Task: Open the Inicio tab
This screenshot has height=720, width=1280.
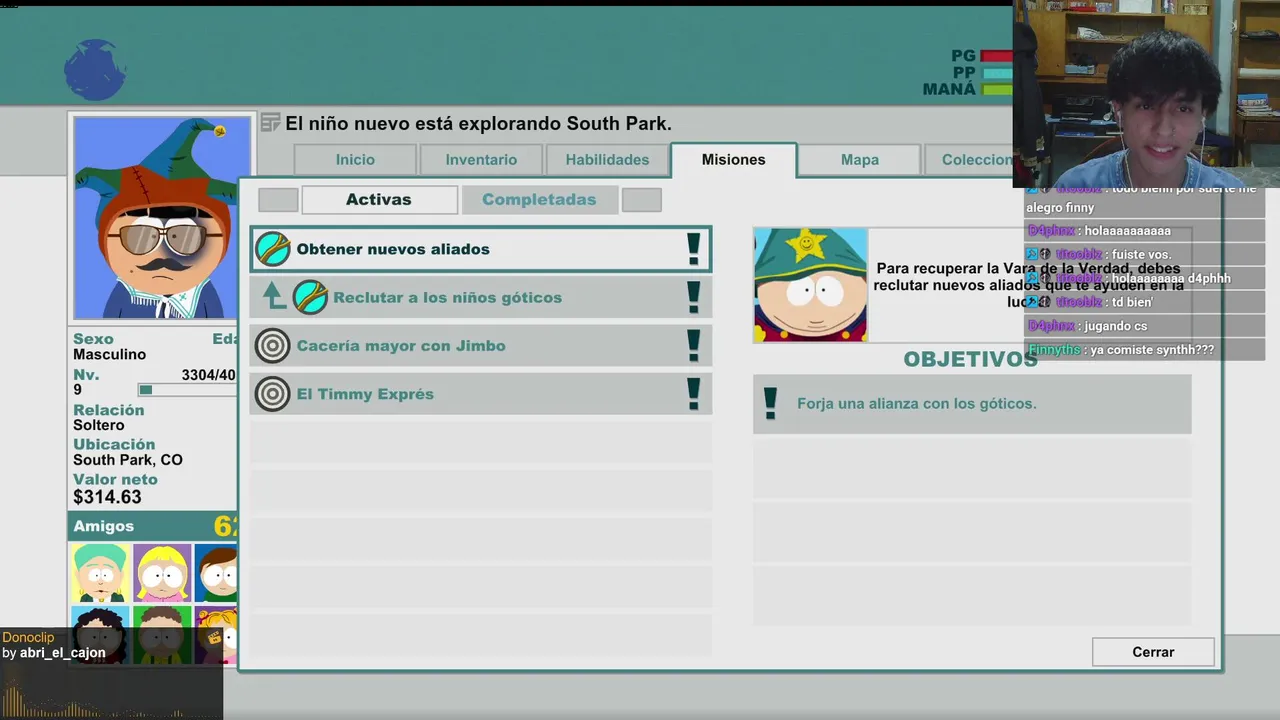Action: point(355,160)
